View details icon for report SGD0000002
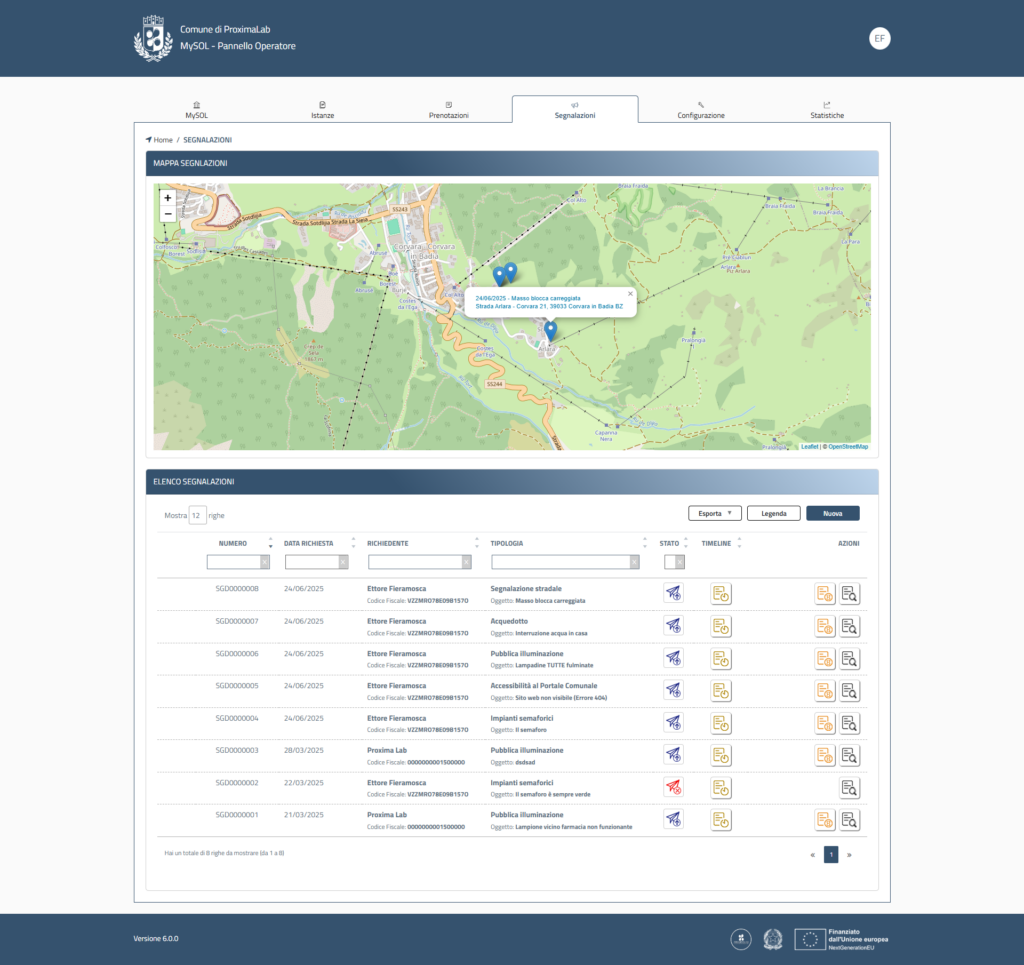 click(x=849, y=788)
